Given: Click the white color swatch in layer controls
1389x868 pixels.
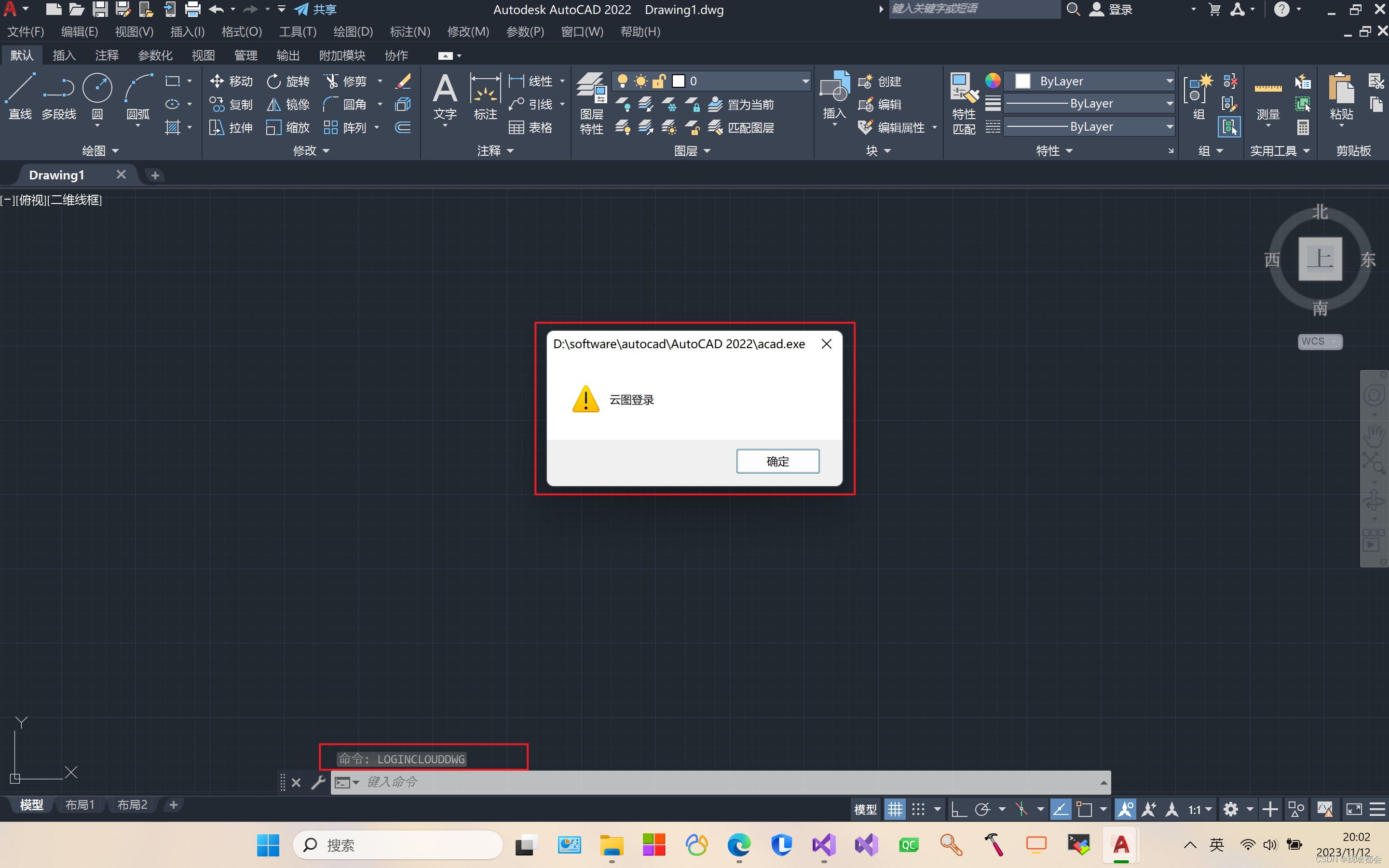Looking at the screenshot, I should (x=678, y=81).
